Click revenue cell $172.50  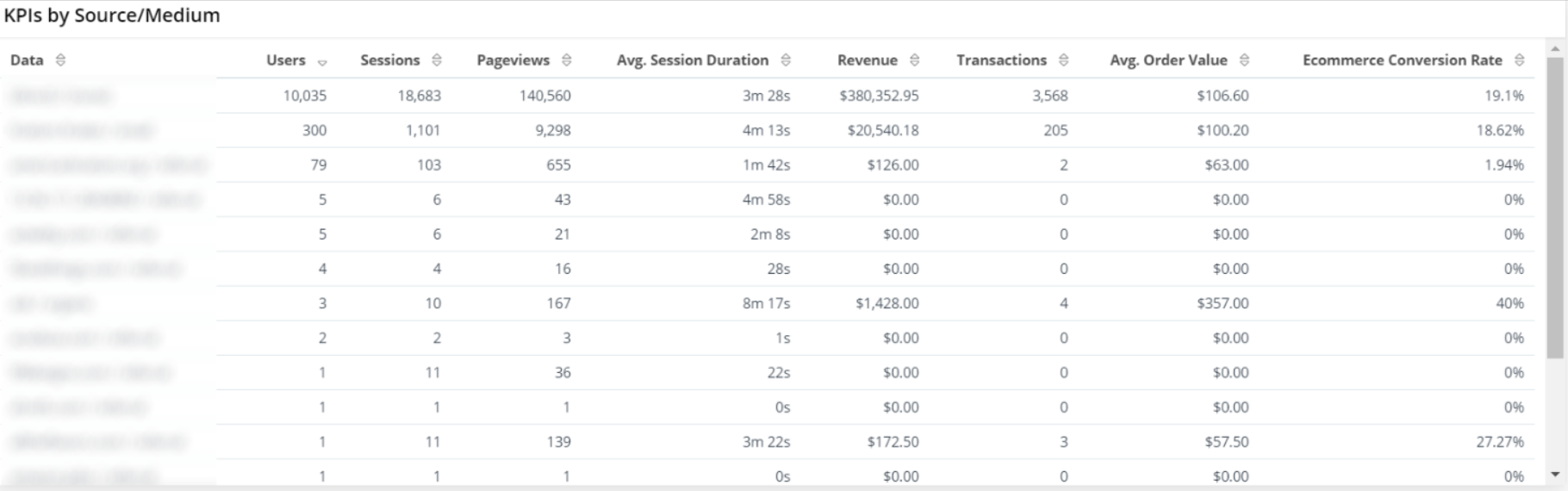coord(893,441)
